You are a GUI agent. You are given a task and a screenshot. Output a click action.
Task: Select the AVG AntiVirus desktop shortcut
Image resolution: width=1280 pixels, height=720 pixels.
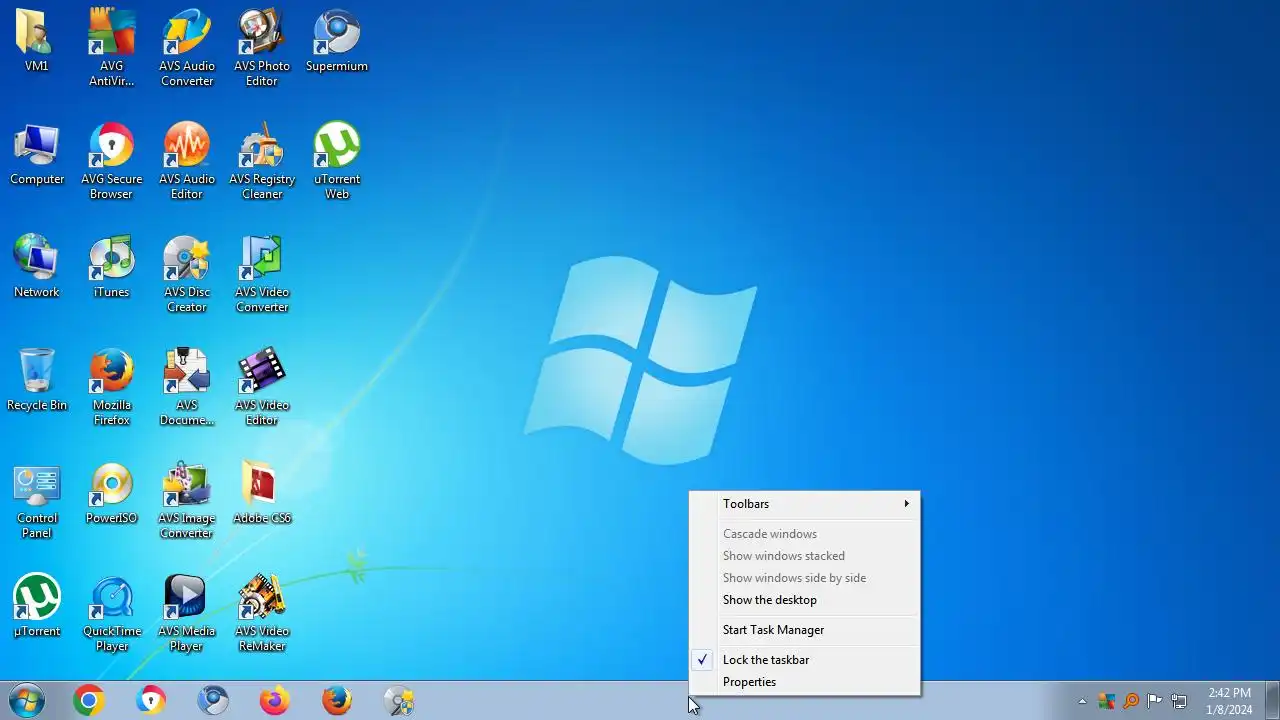pyautogui.click(x=112, y=47)
